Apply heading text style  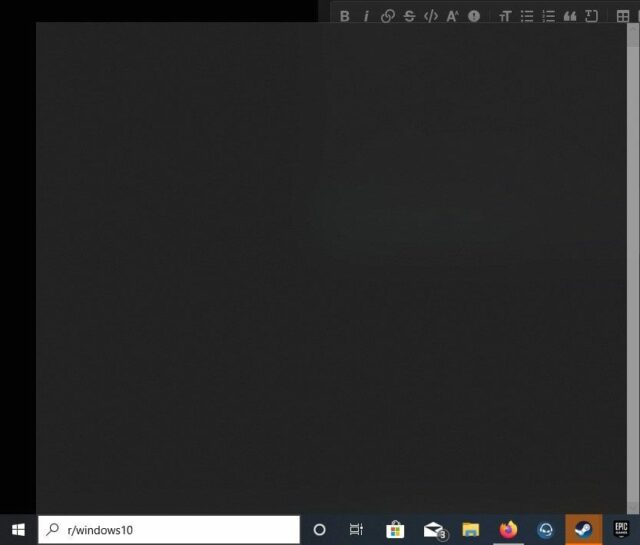[505, 16]
